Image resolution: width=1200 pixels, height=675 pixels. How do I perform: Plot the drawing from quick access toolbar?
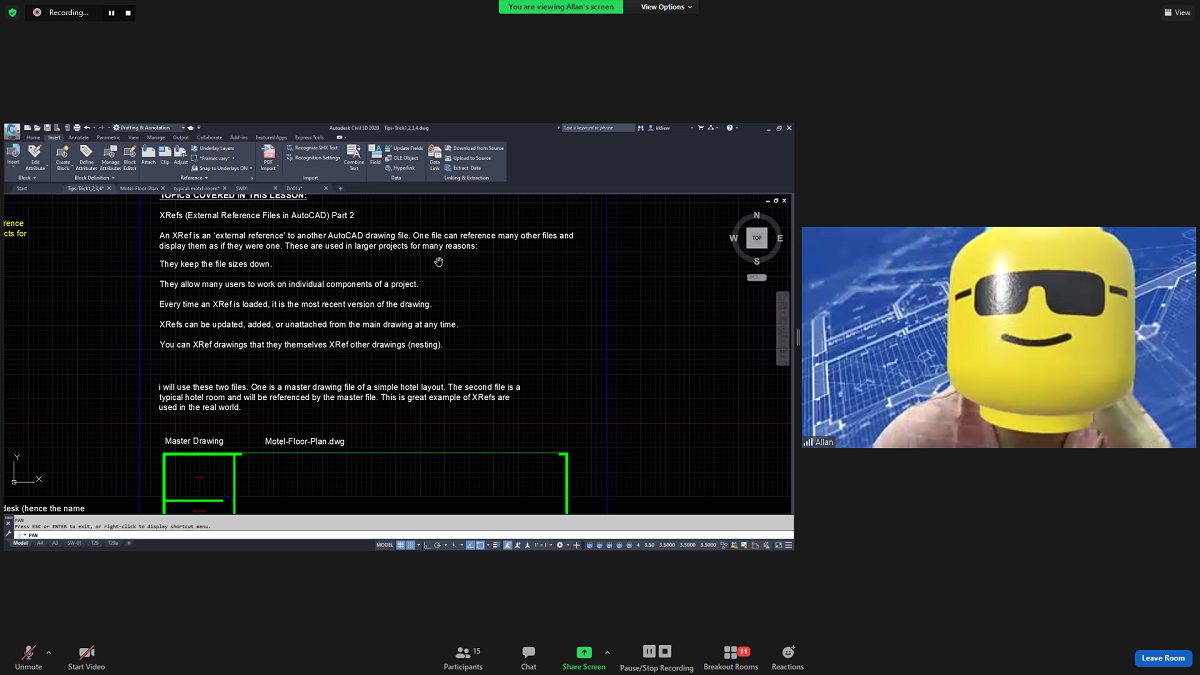[x=77, y=128]
